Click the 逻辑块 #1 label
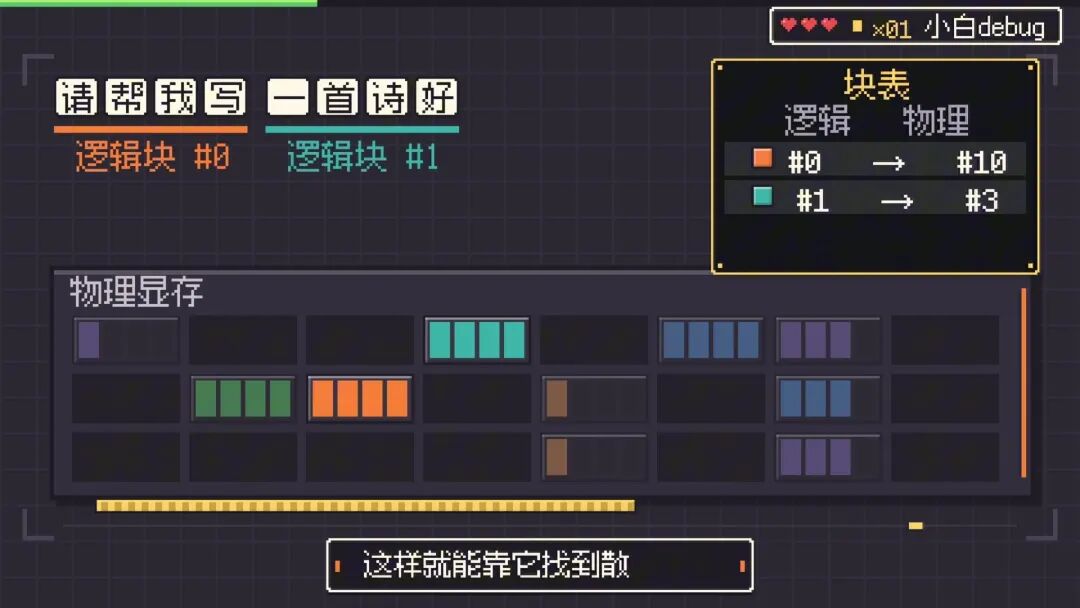This screenshot has width=1080, height=608. (x=362, y=157)
